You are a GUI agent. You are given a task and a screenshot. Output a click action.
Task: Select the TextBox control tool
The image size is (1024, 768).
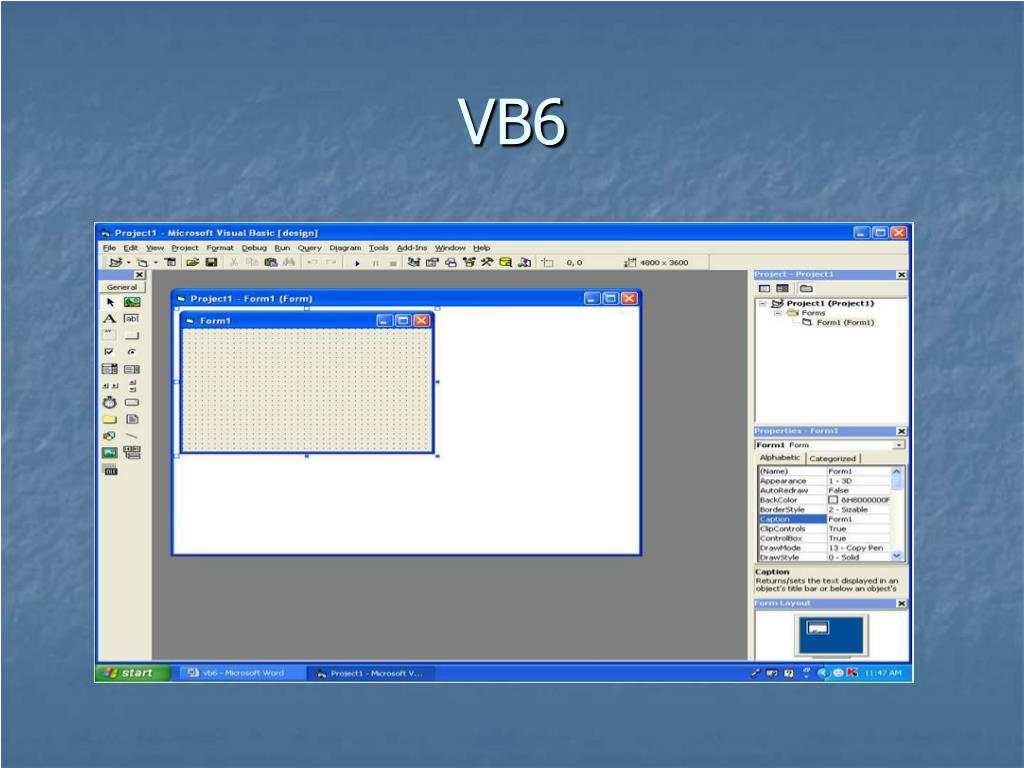point(132,319)
